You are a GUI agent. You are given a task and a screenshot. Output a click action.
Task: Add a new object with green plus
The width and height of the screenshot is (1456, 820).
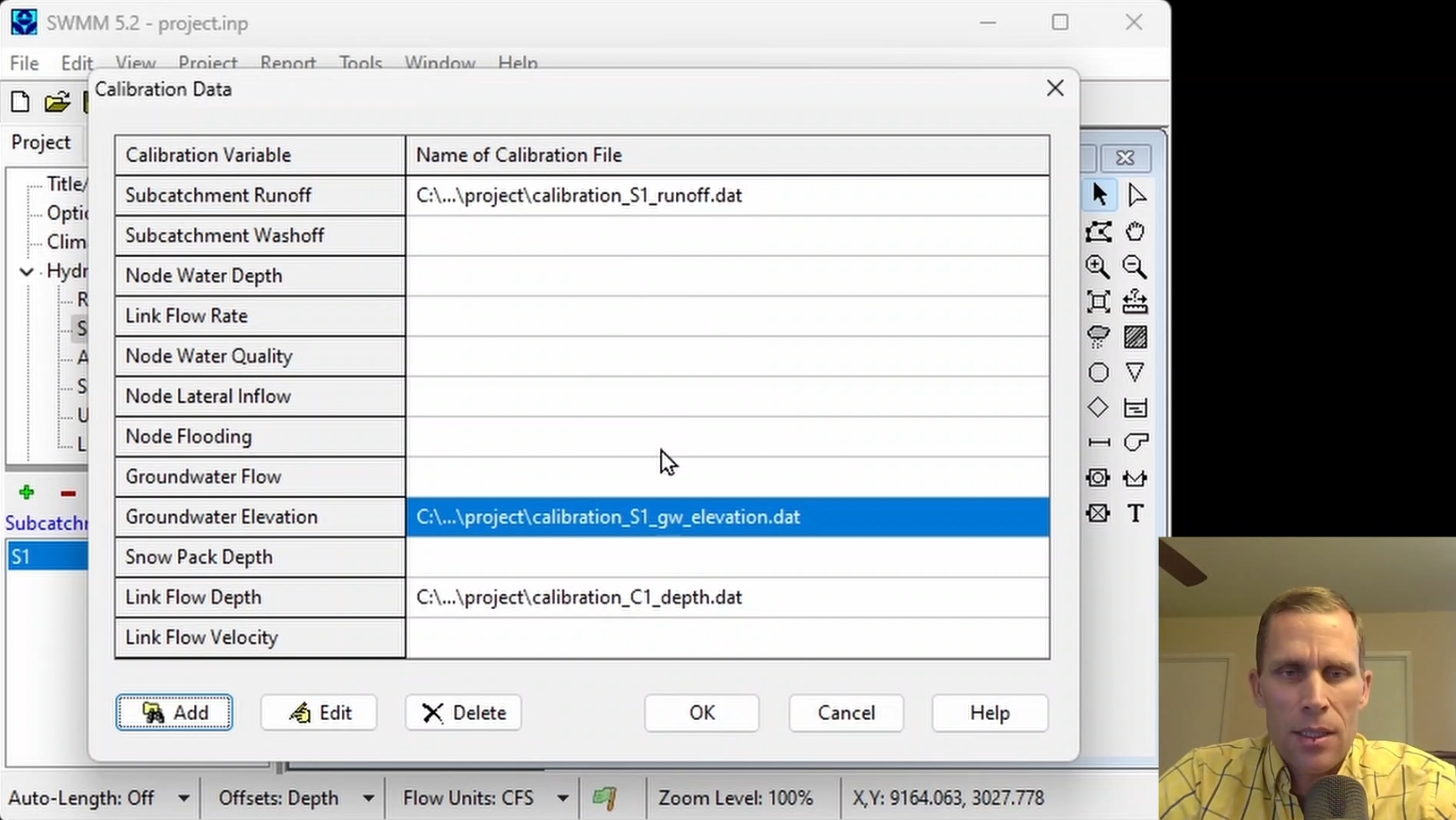coord(26,492)
